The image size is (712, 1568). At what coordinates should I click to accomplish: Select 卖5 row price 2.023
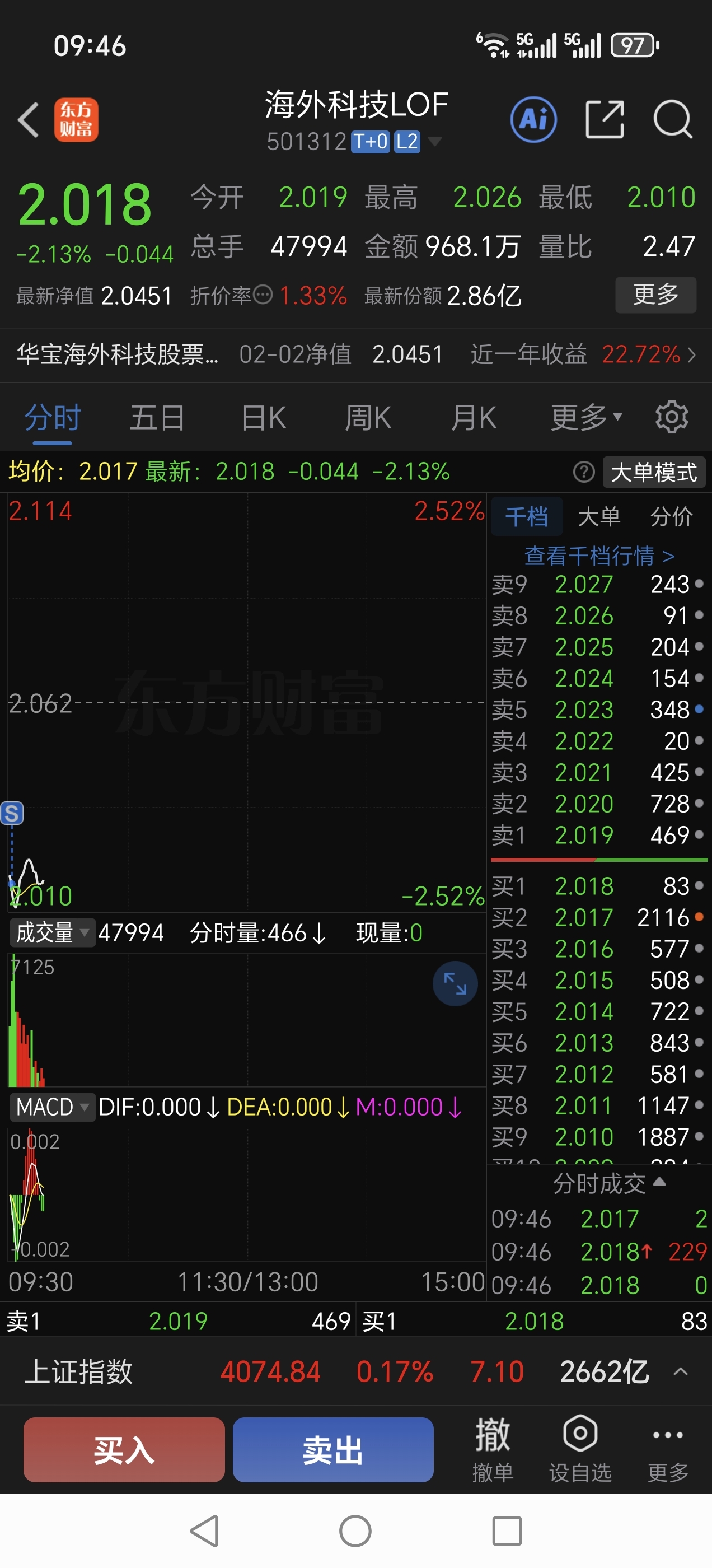pos(598,710)
